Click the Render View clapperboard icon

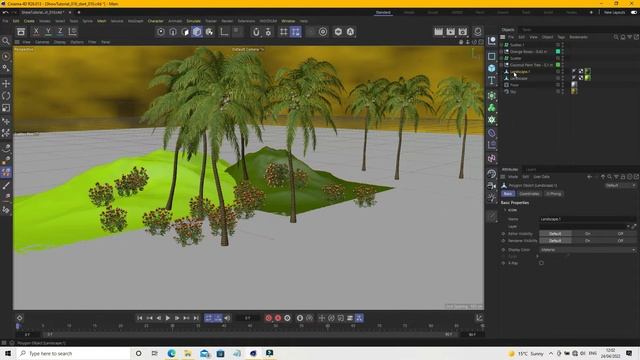click(x=438, y=31)
